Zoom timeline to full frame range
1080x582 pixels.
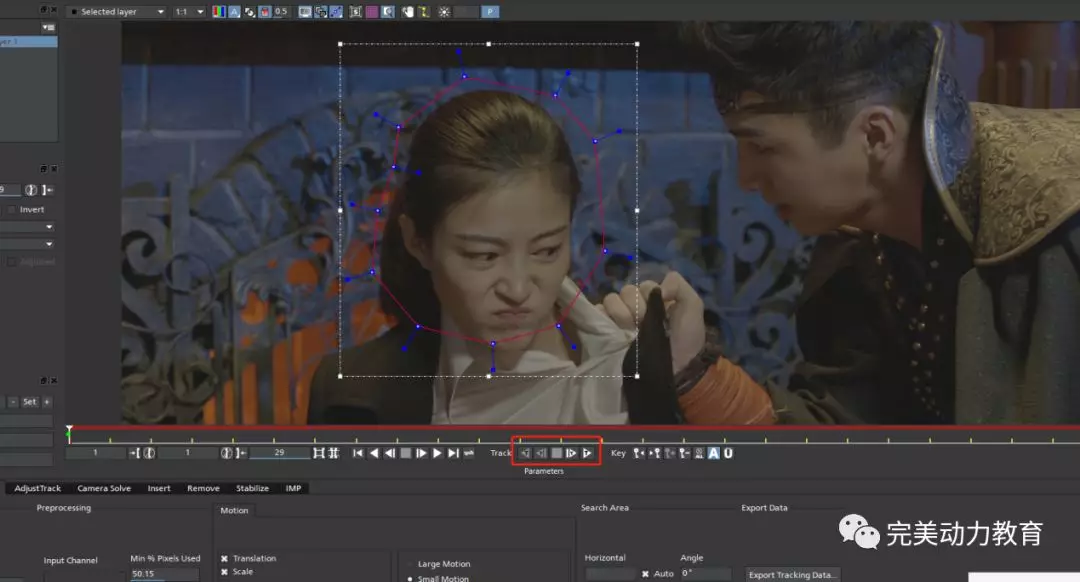[333, 453]
